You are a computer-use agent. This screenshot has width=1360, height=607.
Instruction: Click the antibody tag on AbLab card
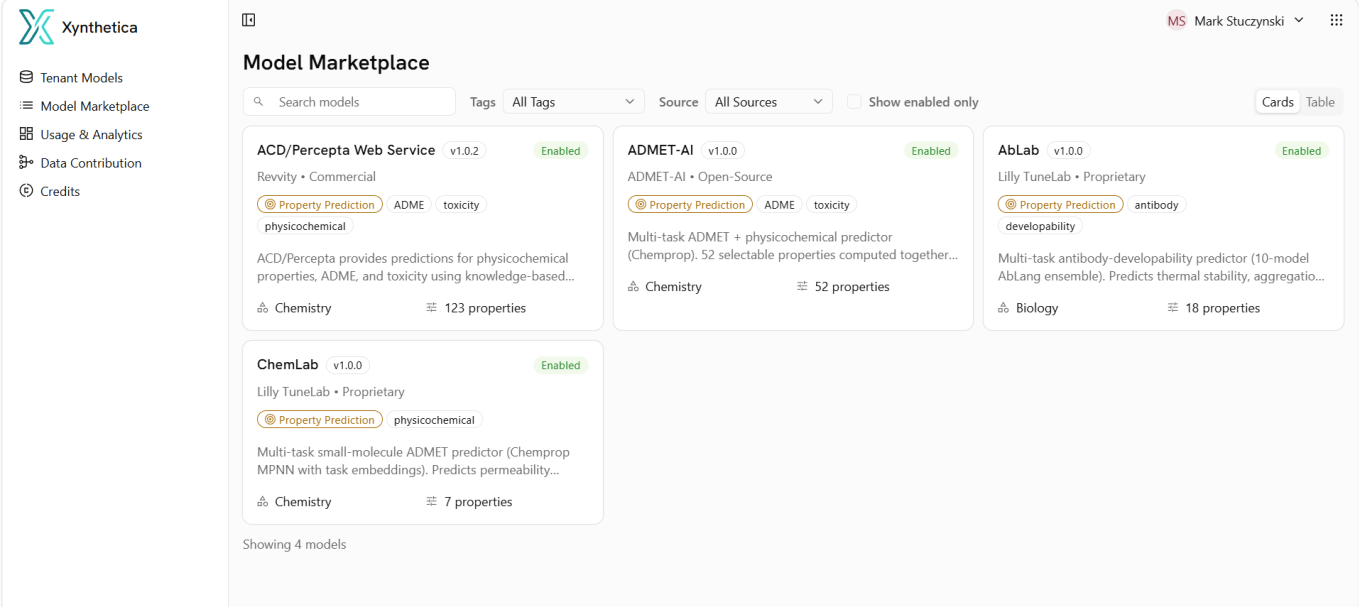[1157, 205]
